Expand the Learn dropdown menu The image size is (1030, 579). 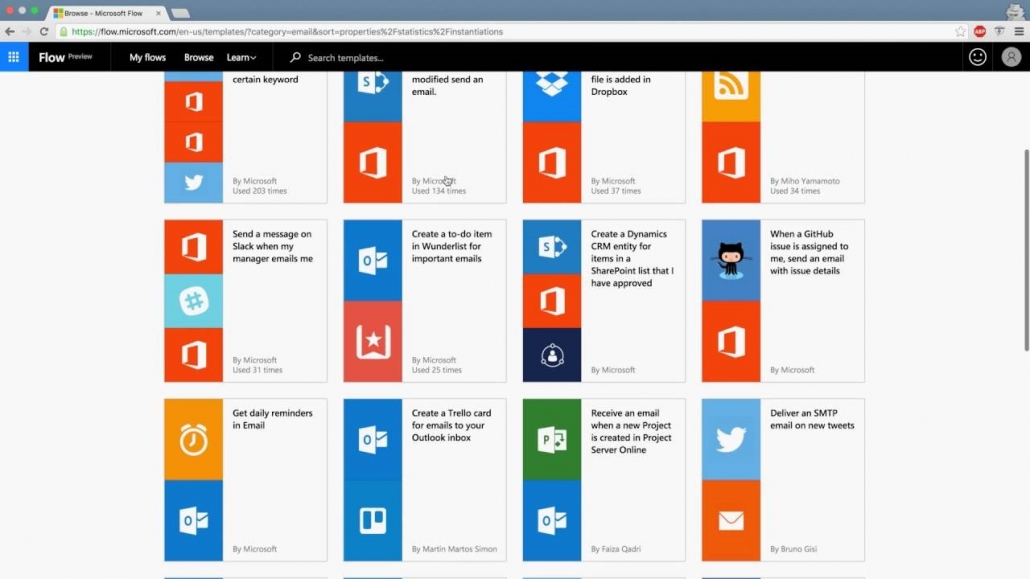pyautogui.click(x=241, y=58)
